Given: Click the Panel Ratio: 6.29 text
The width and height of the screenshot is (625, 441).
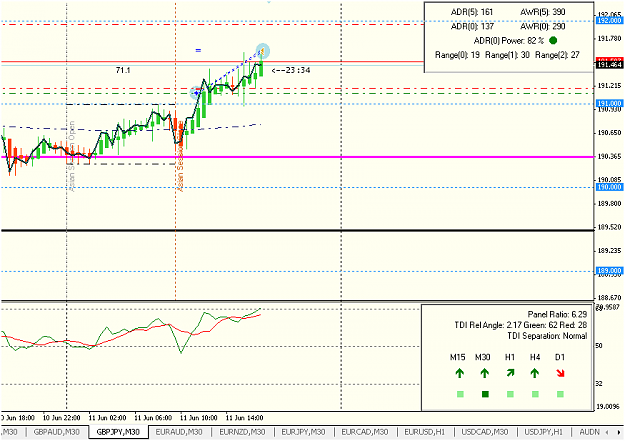Looking at the screenshot, I should [557, 315].
